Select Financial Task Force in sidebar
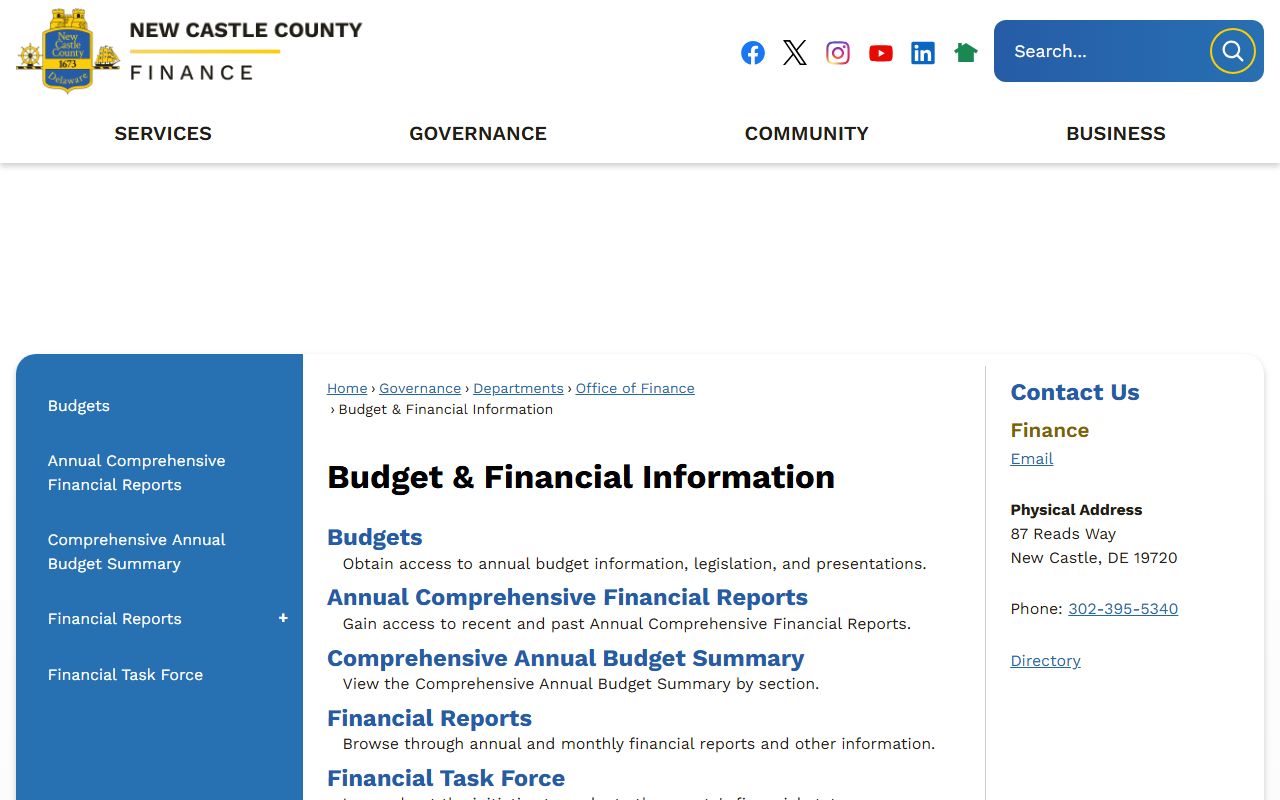The height and width of the screenshot is (800, 1280). (126, 675)
